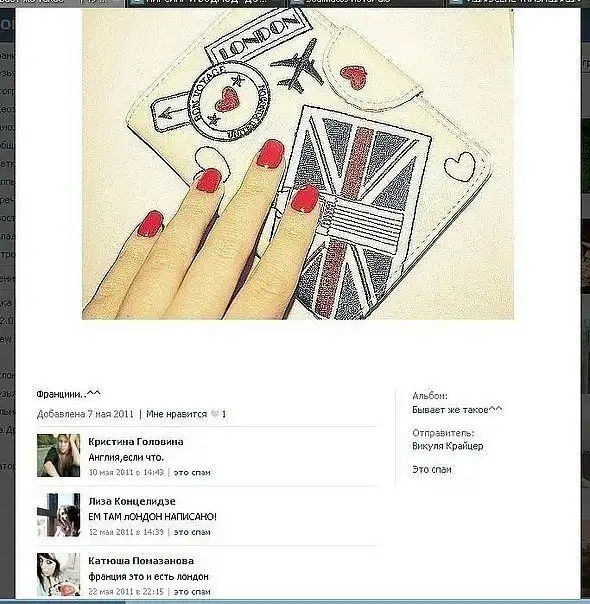Open Кристина Головина's avatar thumbnail

[59, 455]
